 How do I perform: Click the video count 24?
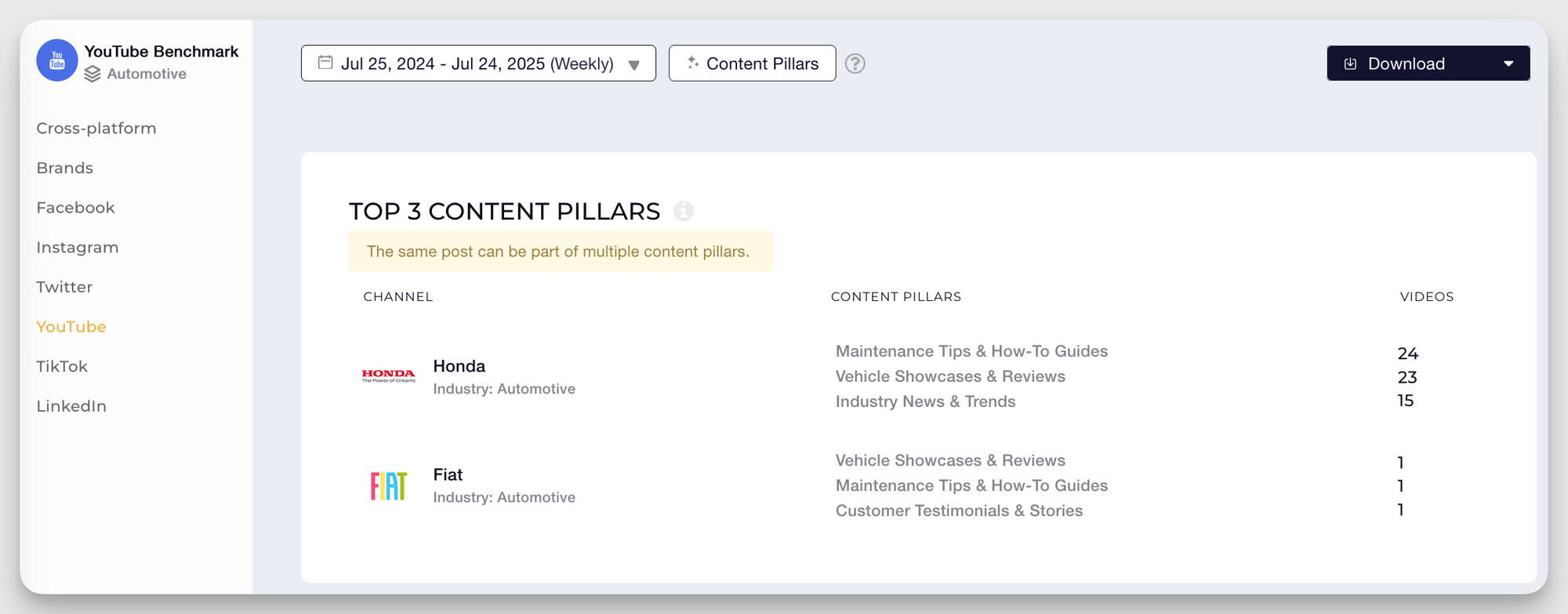[1408, 354]
